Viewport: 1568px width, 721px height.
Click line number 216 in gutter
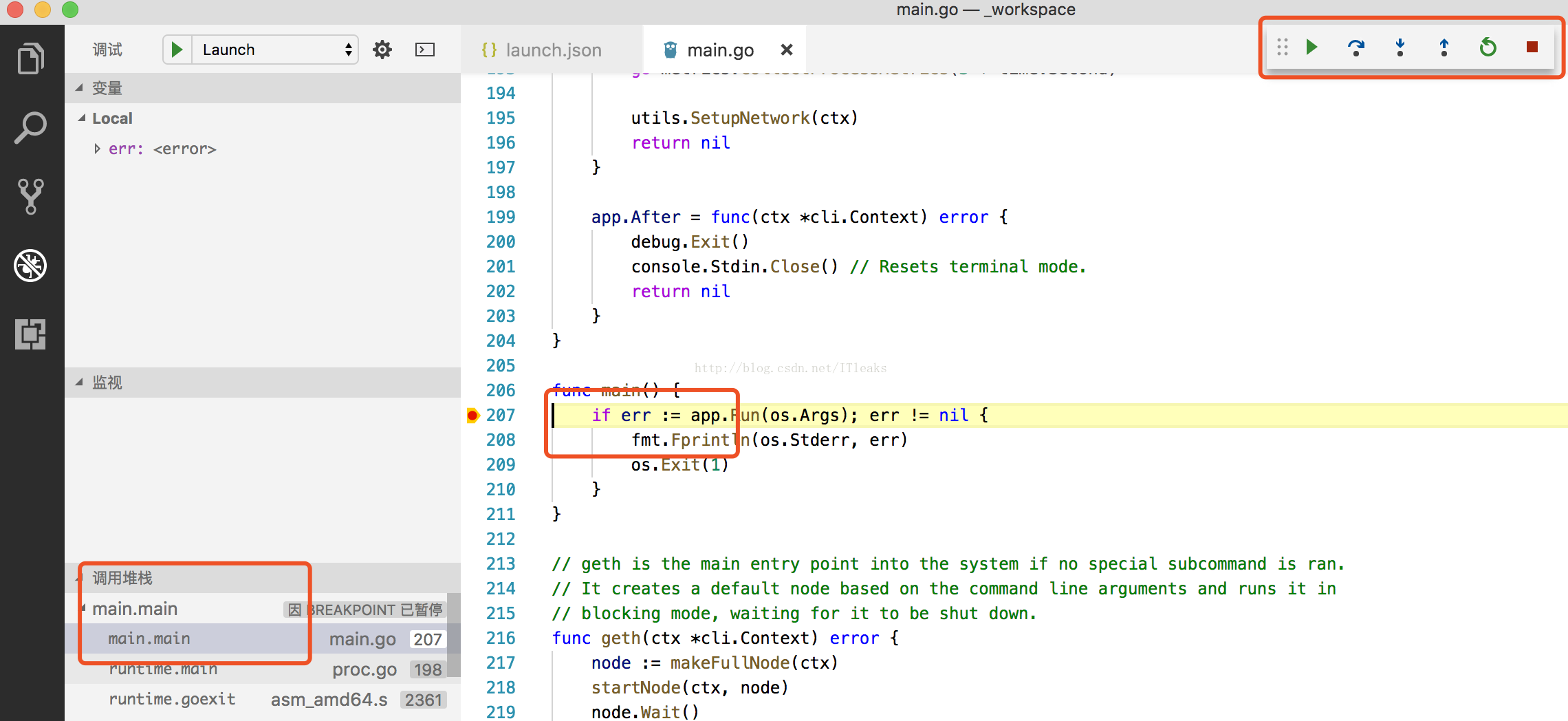[501, 638]
